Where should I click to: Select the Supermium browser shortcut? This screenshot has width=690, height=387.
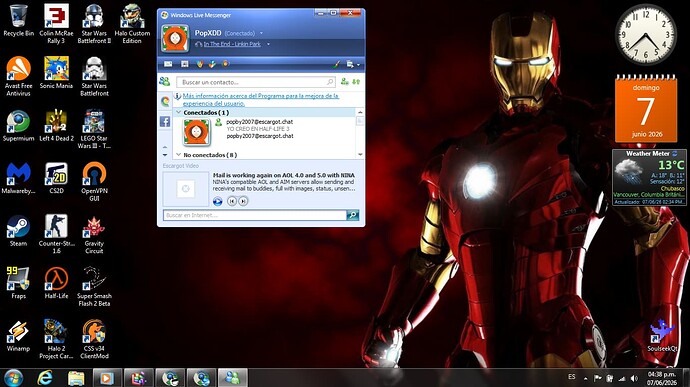coord(18,125)
